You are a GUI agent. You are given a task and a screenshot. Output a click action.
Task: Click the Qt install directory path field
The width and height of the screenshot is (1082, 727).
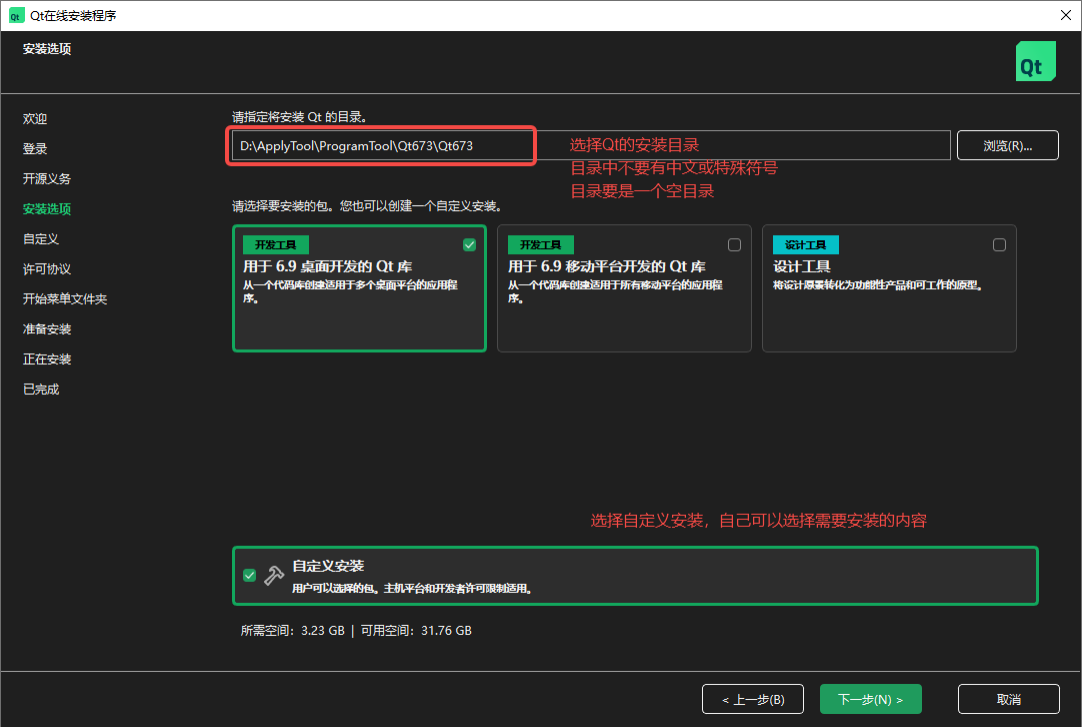click(591, 146)
